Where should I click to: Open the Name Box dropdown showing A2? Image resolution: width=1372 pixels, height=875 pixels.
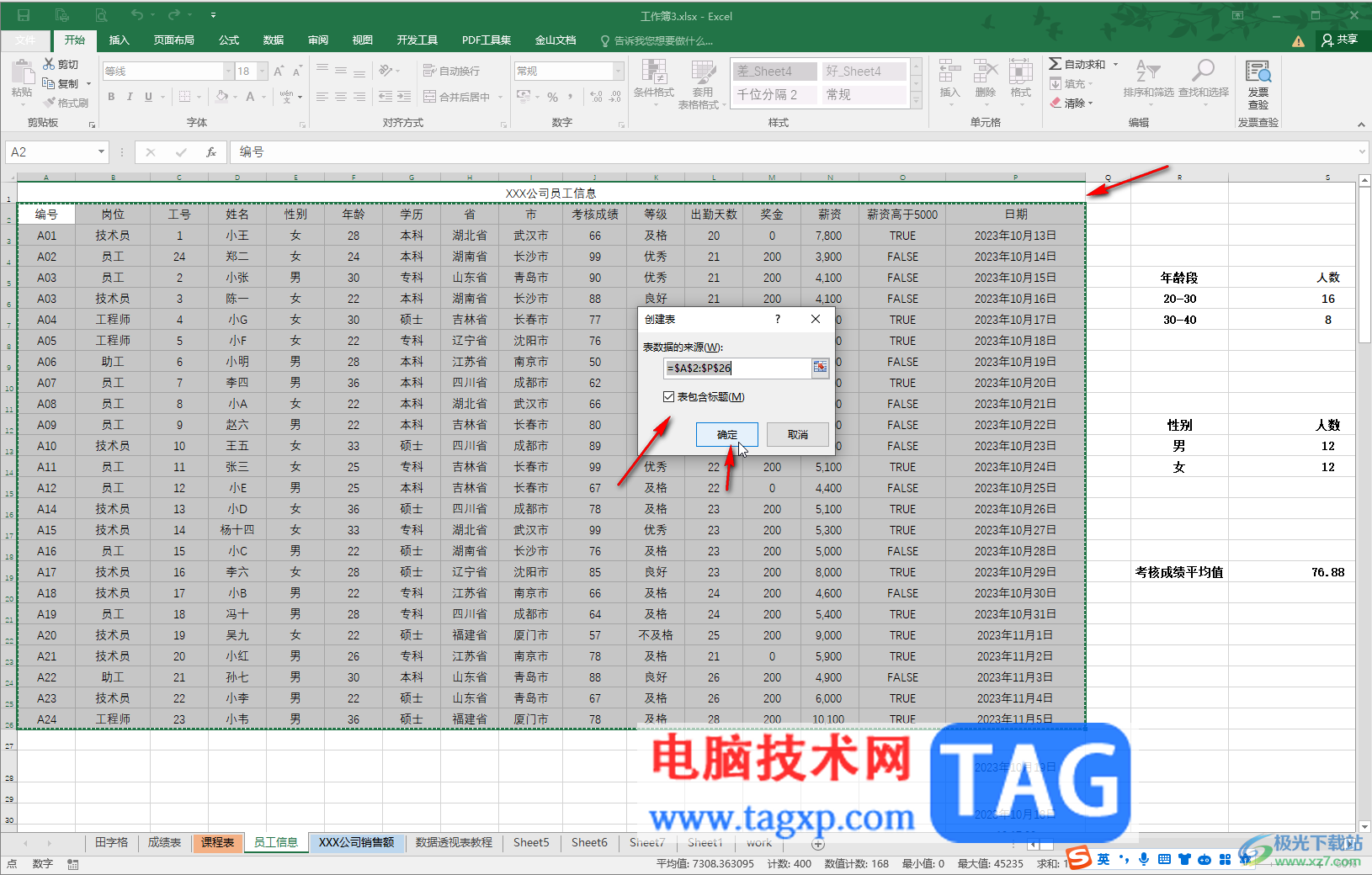[x=101, y=151]
